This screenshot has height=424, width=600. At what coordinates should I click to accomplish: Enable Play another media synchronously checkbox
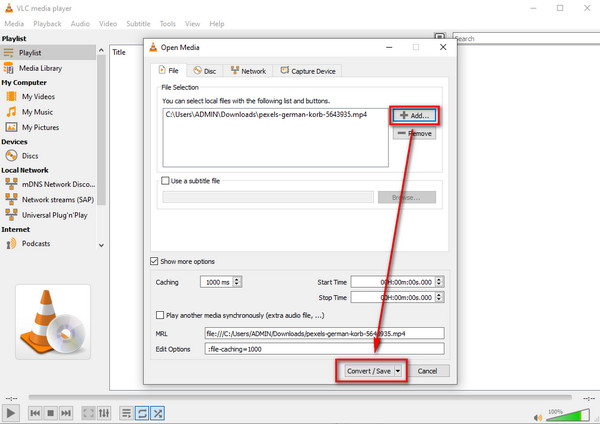160,315
